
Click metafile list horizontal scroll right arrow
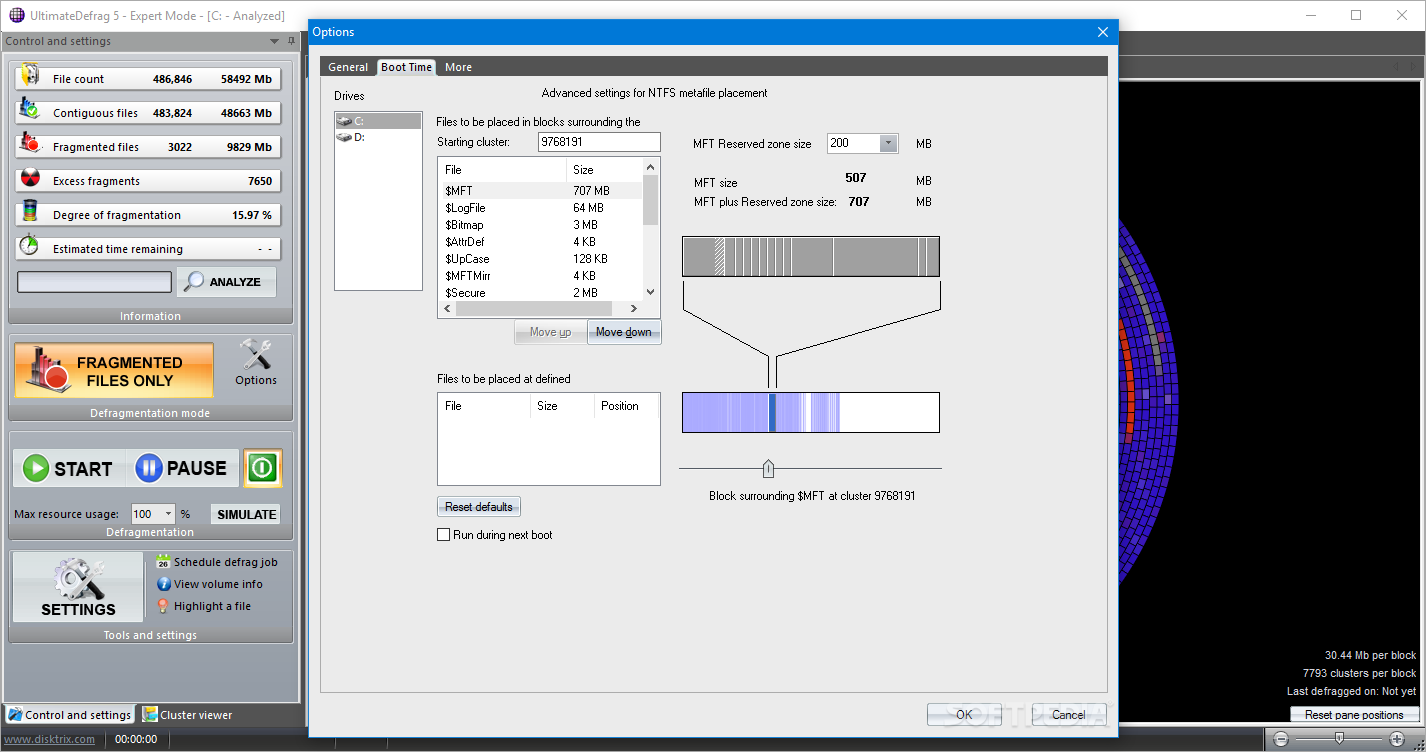point(636,309)
